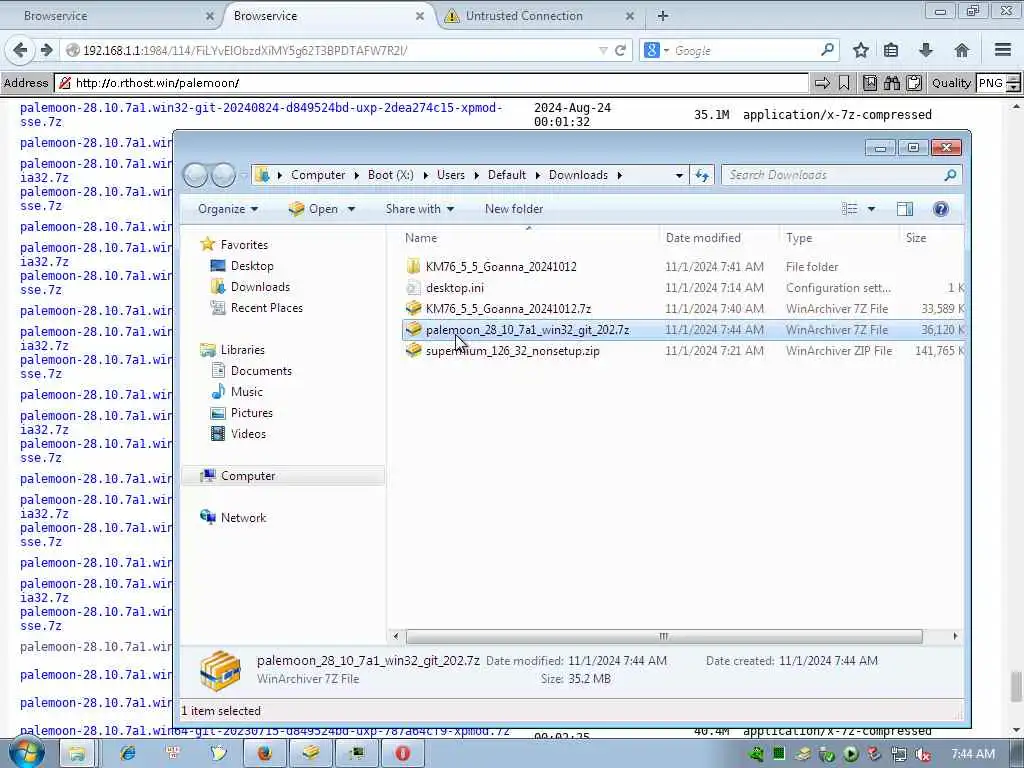Open Internet Explorer from taskbar

[127, 754]
